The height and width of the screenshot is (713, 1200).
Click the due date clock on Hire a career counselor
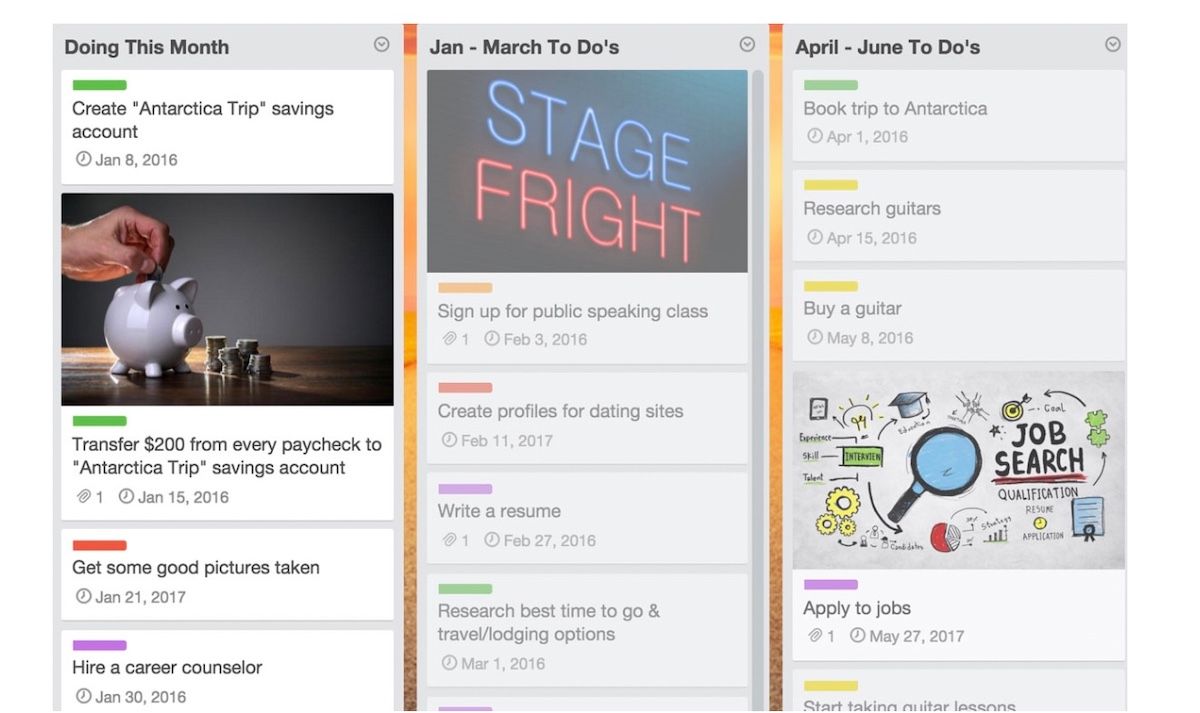(x=83, y=696)
